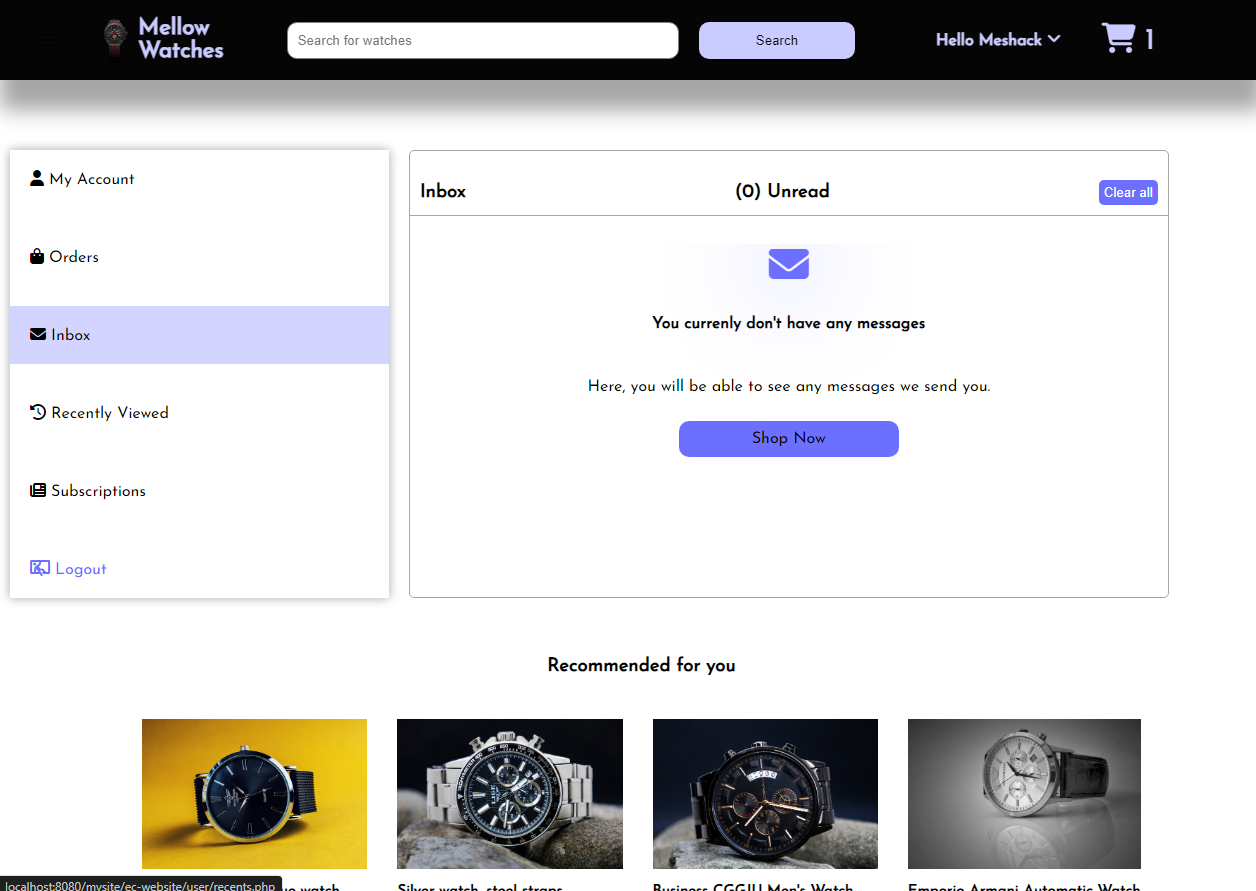Select Recently Viewed in the sidebar

pos(110,412)
